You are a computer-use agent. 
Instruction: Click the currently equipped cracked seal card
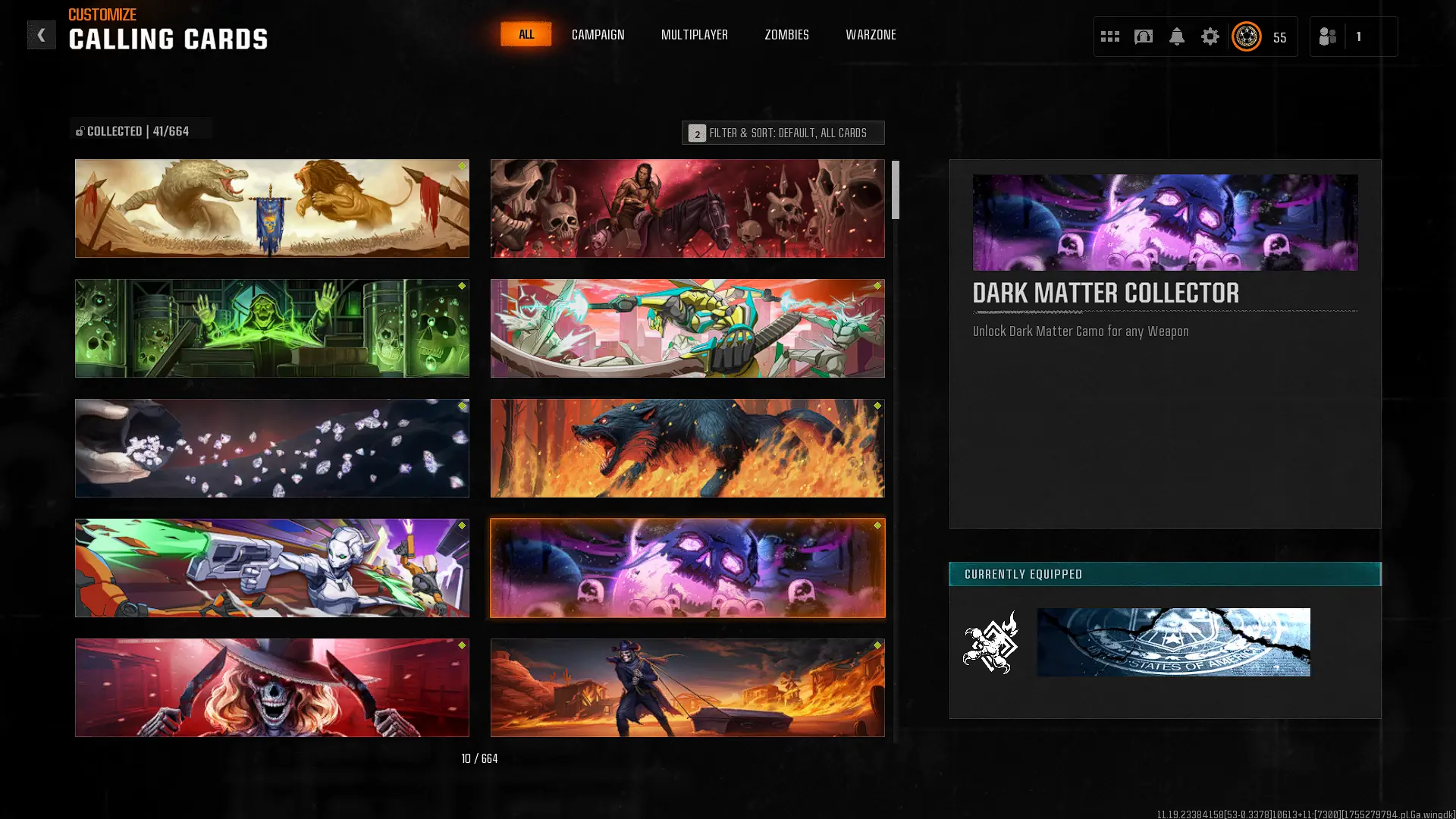click(1173, 642)
